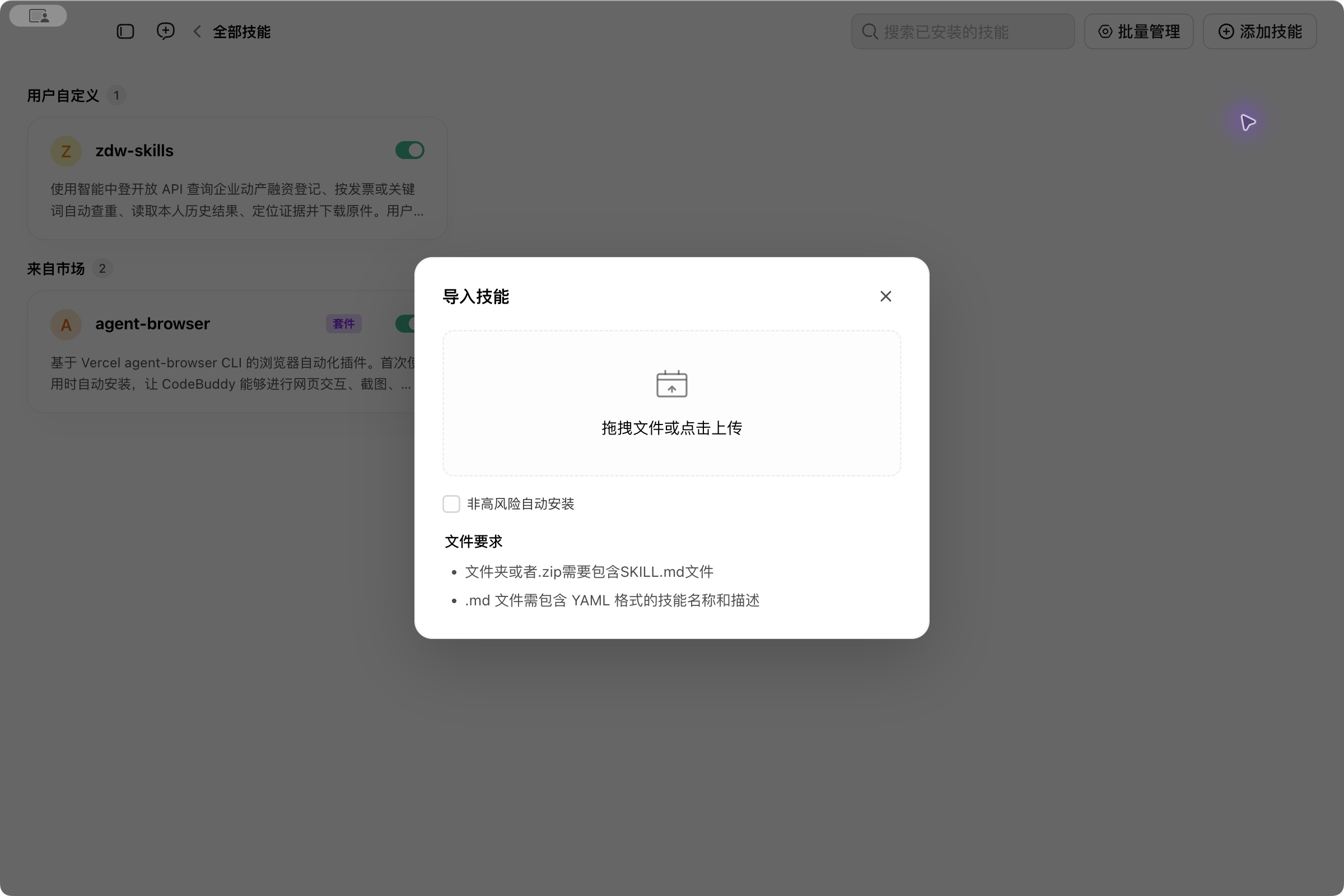Open the zdw-skills card title
The width and height of the screenshot is (1344, 896).
click(x=134, y=151)
